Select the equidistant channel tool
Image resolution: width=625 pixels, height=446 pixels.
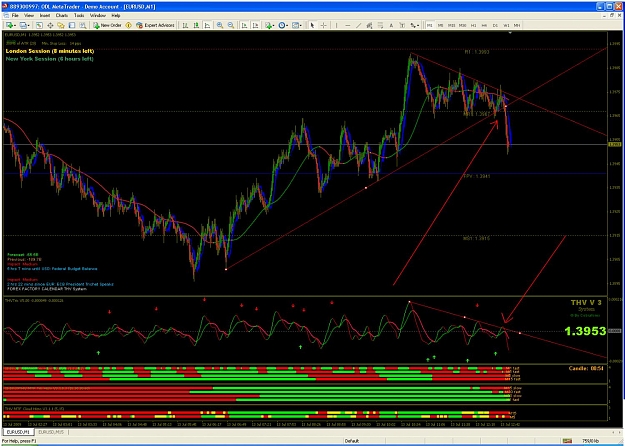369,25
